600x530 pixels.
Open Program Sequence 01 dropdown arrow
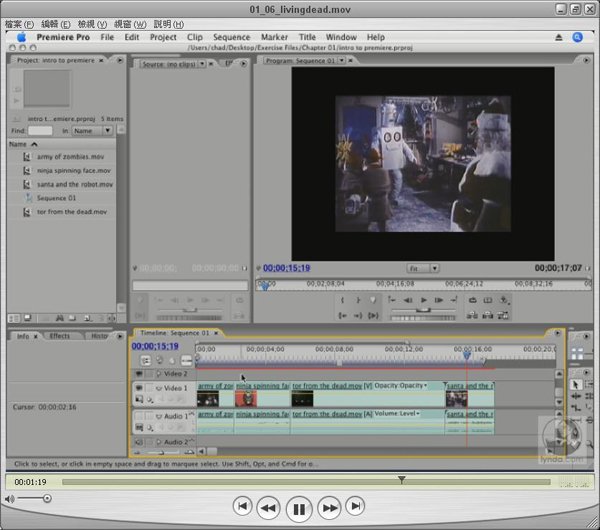341,60
